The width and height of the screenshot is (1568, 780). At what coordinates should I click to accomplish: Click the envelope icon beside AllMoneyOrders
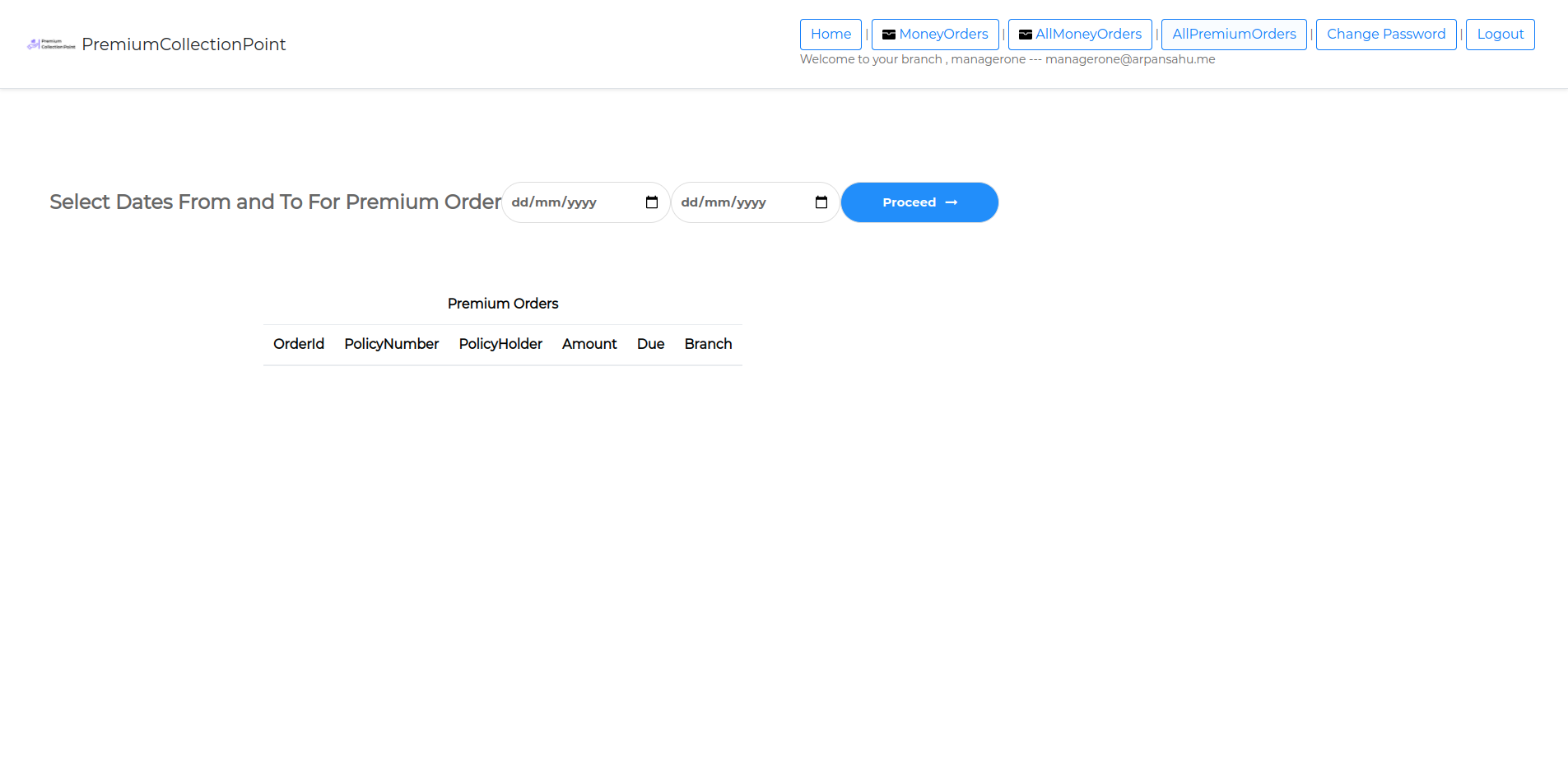1025,35
